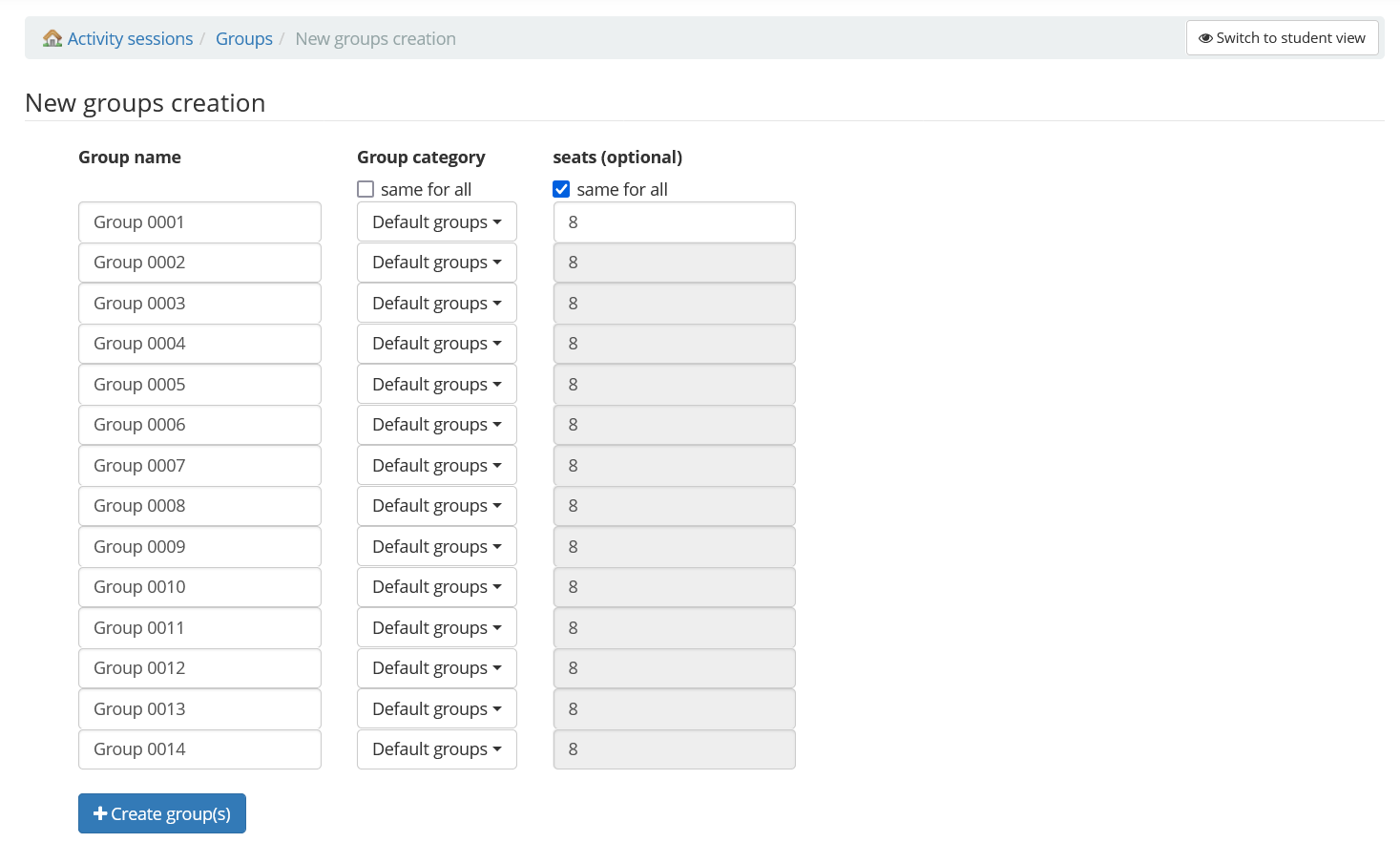Click the home icon next to Activity sessions
The image size is (1400, 864).
52,38
